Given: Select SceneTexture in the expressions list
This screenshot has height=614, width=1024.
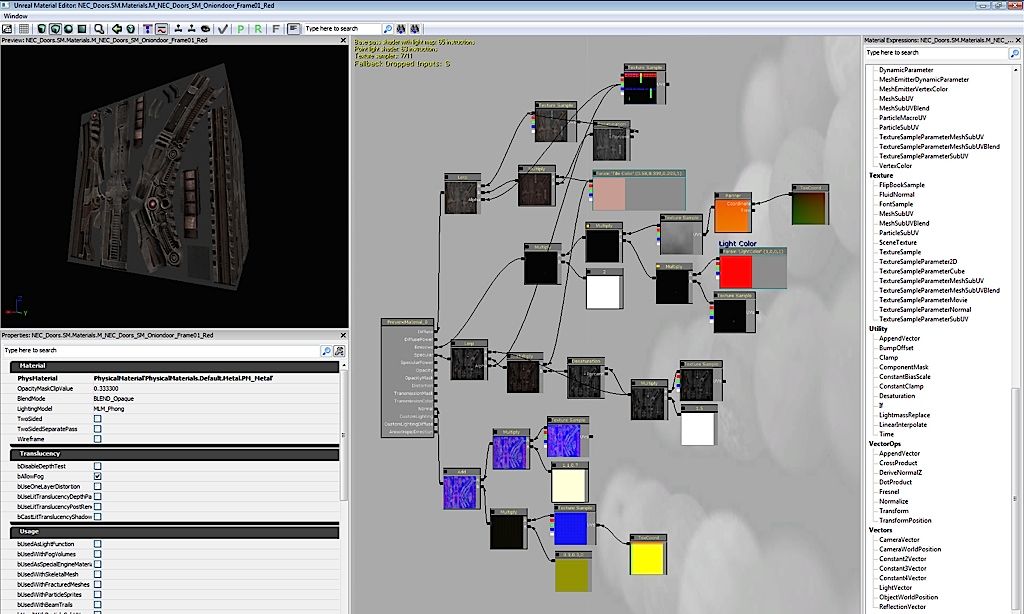Looking at the screenshot, I should 898,242.
